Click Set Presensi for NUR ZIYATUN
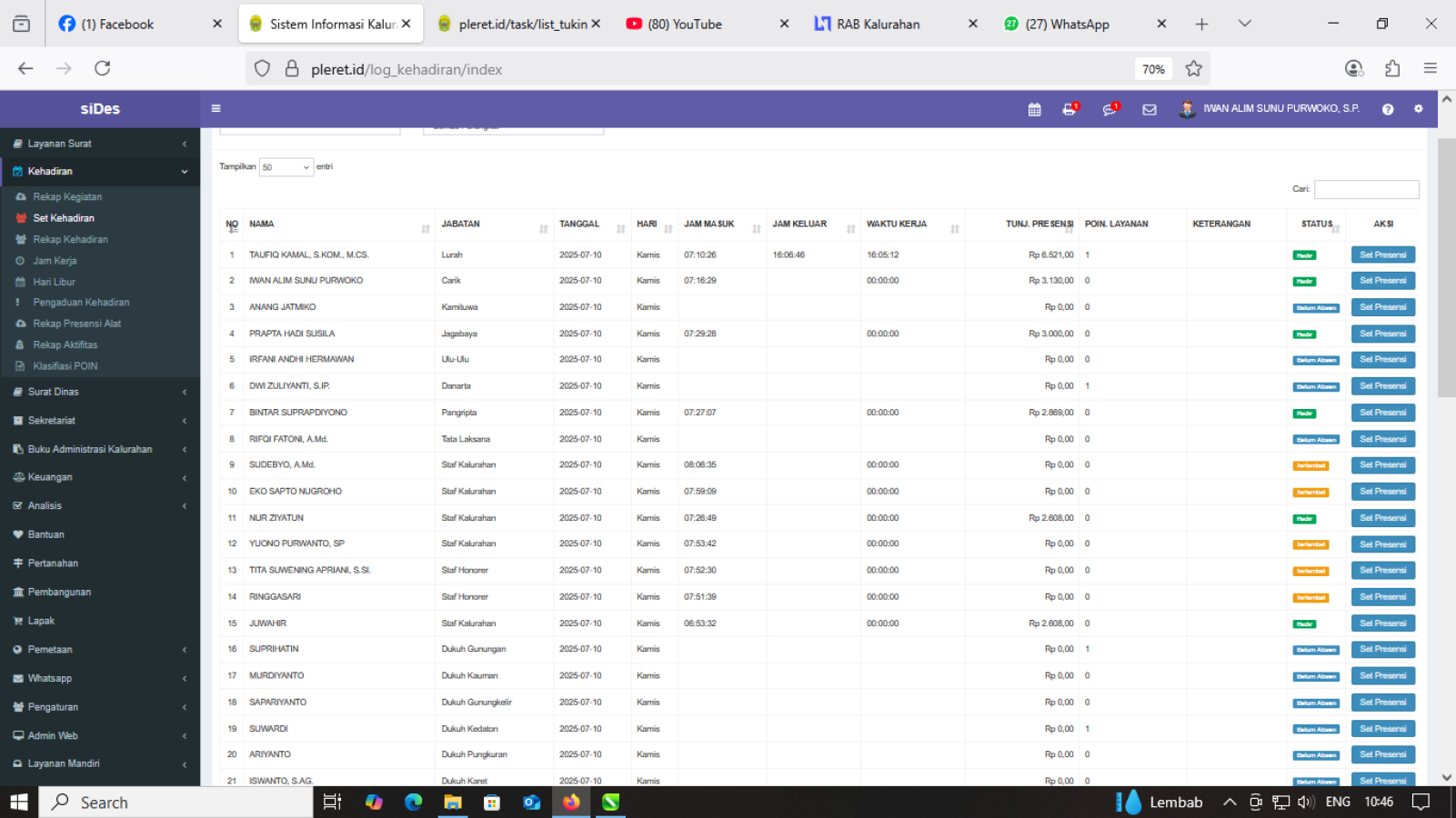This screenshot has height=818, width=1456. point(1382,518)
